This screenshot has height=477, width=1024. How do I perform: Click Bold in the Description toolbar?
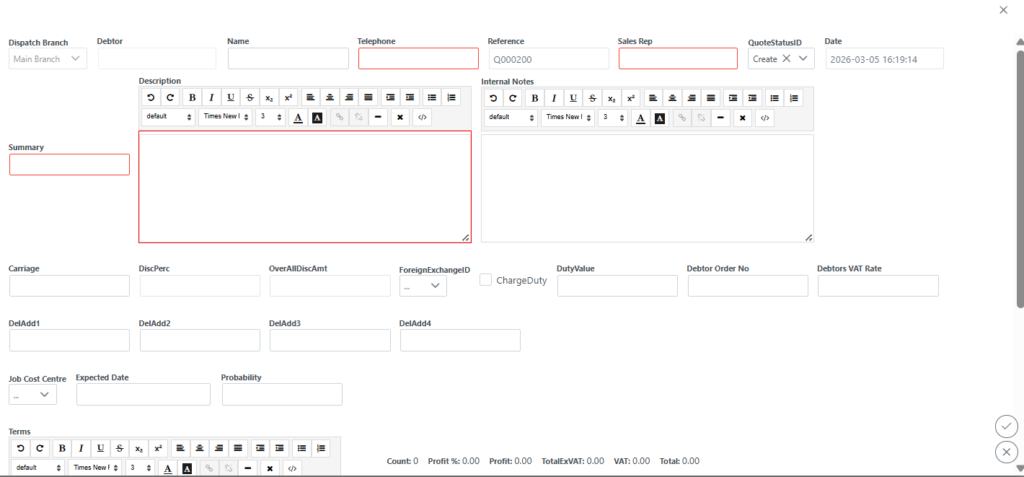click(x=191, y=97)
